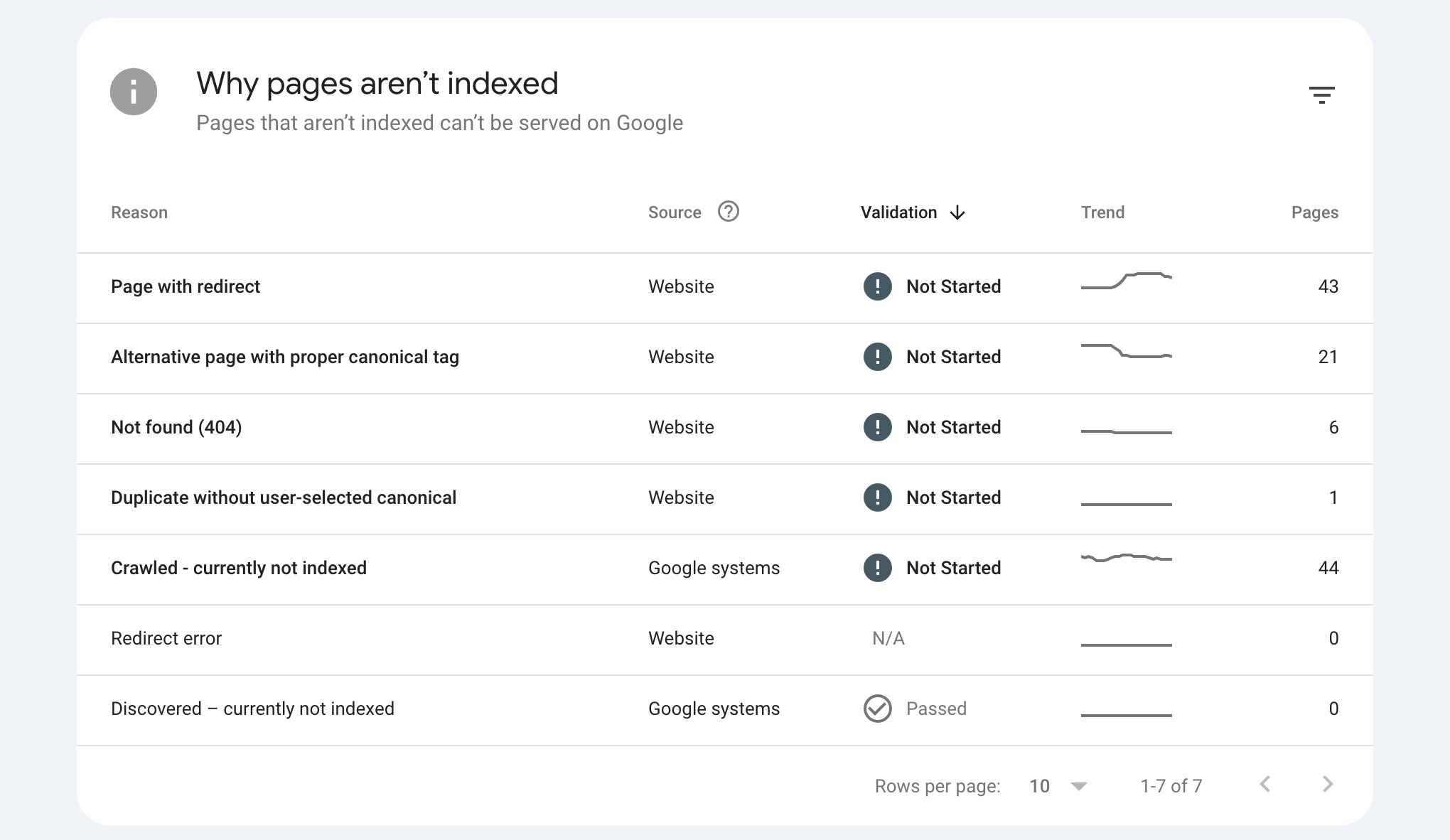Click the Validation sort arrow icon
The image size is (1450, 840).
pyautogui.click(x=958, y=212)
